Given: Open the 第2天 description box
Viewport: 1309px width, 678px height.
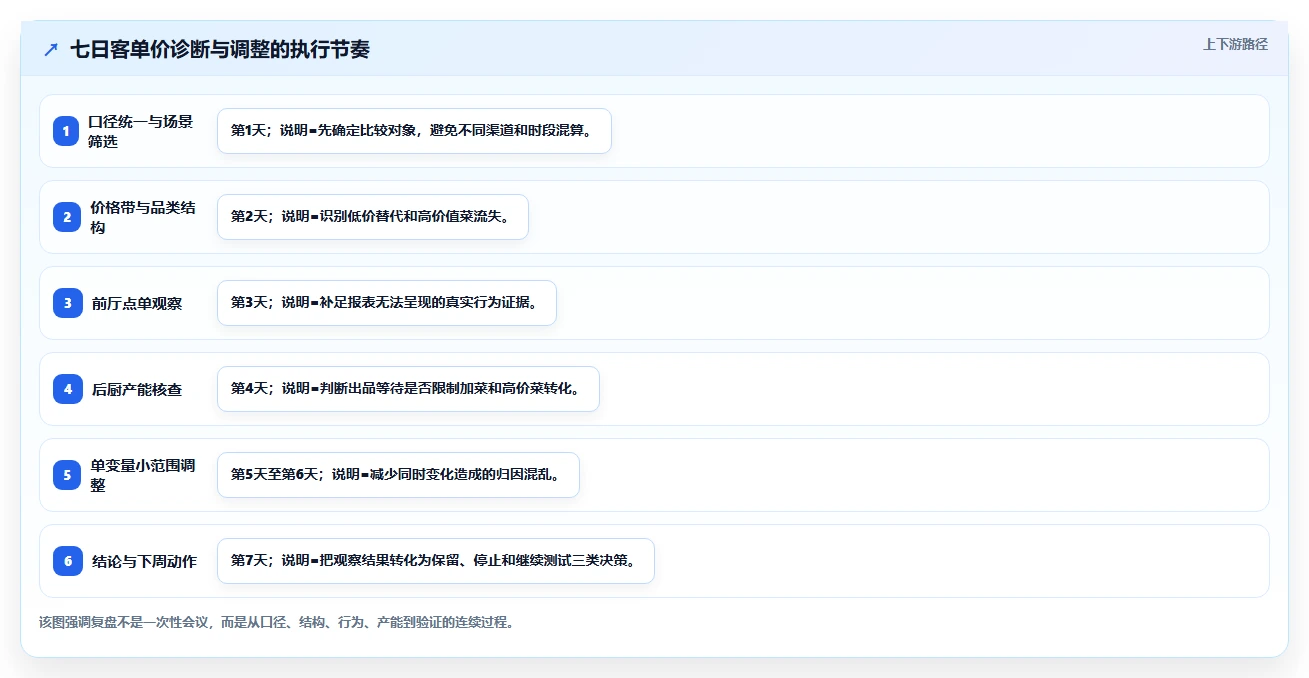Looking at the screenshot, I should coord(372,217).
